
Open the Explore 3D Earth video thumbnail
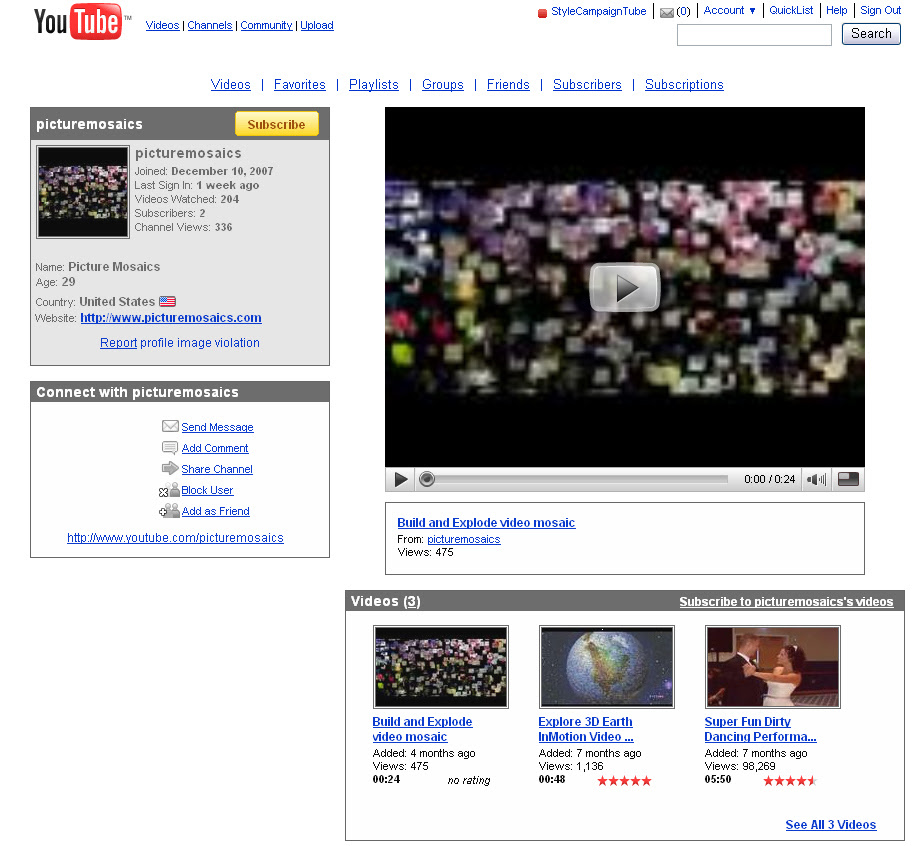point(606,666)
